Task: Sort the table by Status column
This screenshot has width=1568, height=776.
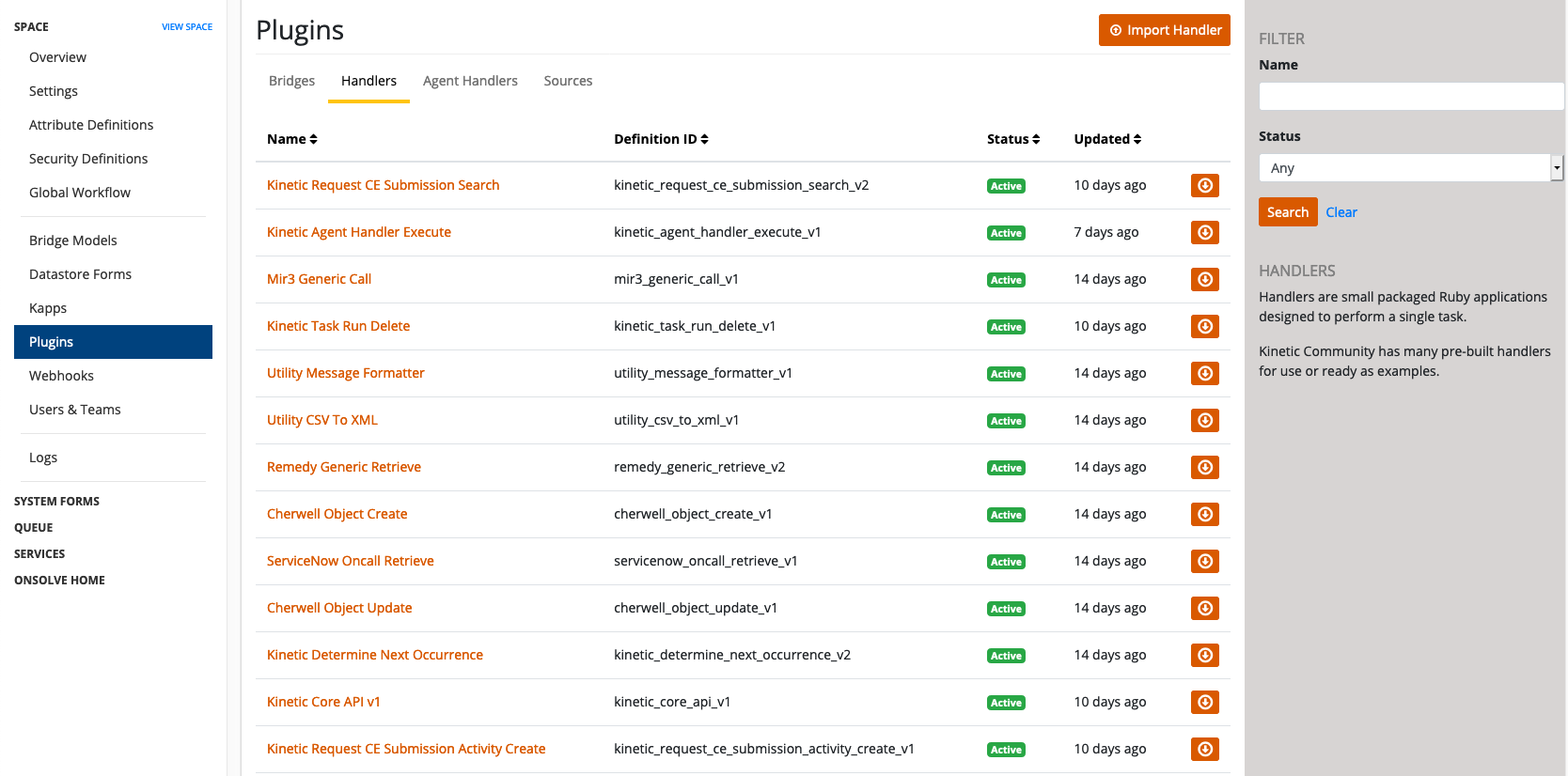Action: pyautogui.click(x=1013, y=139)
